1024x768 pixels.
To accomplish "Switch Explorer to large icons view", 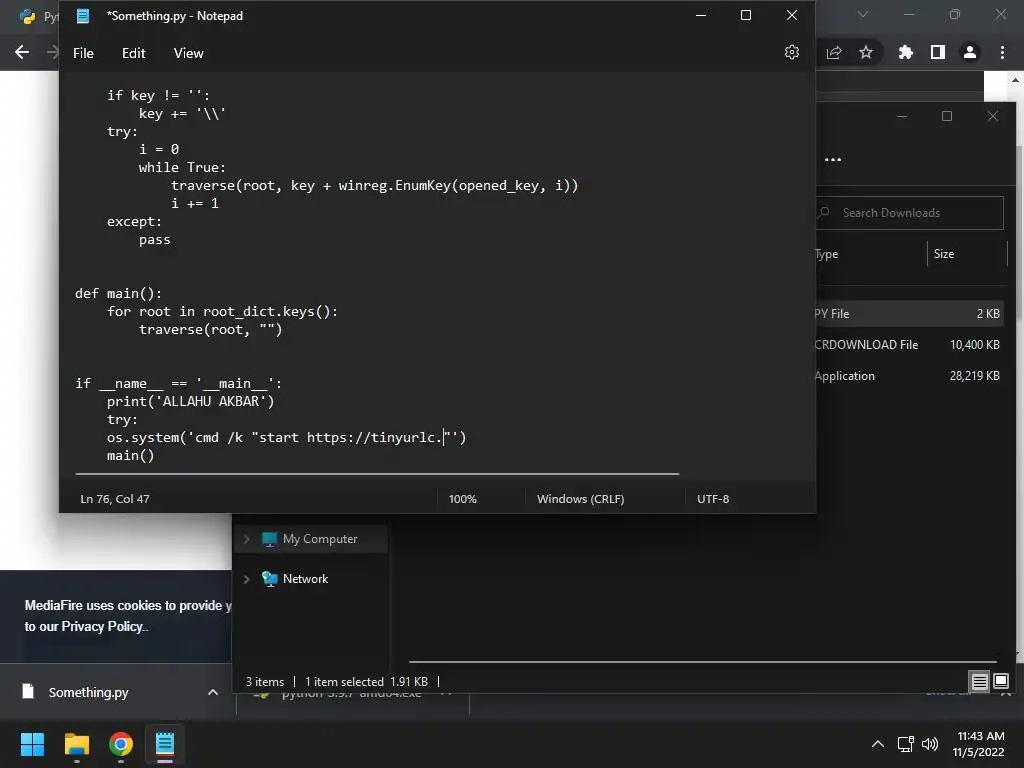I will point(1000,682).
